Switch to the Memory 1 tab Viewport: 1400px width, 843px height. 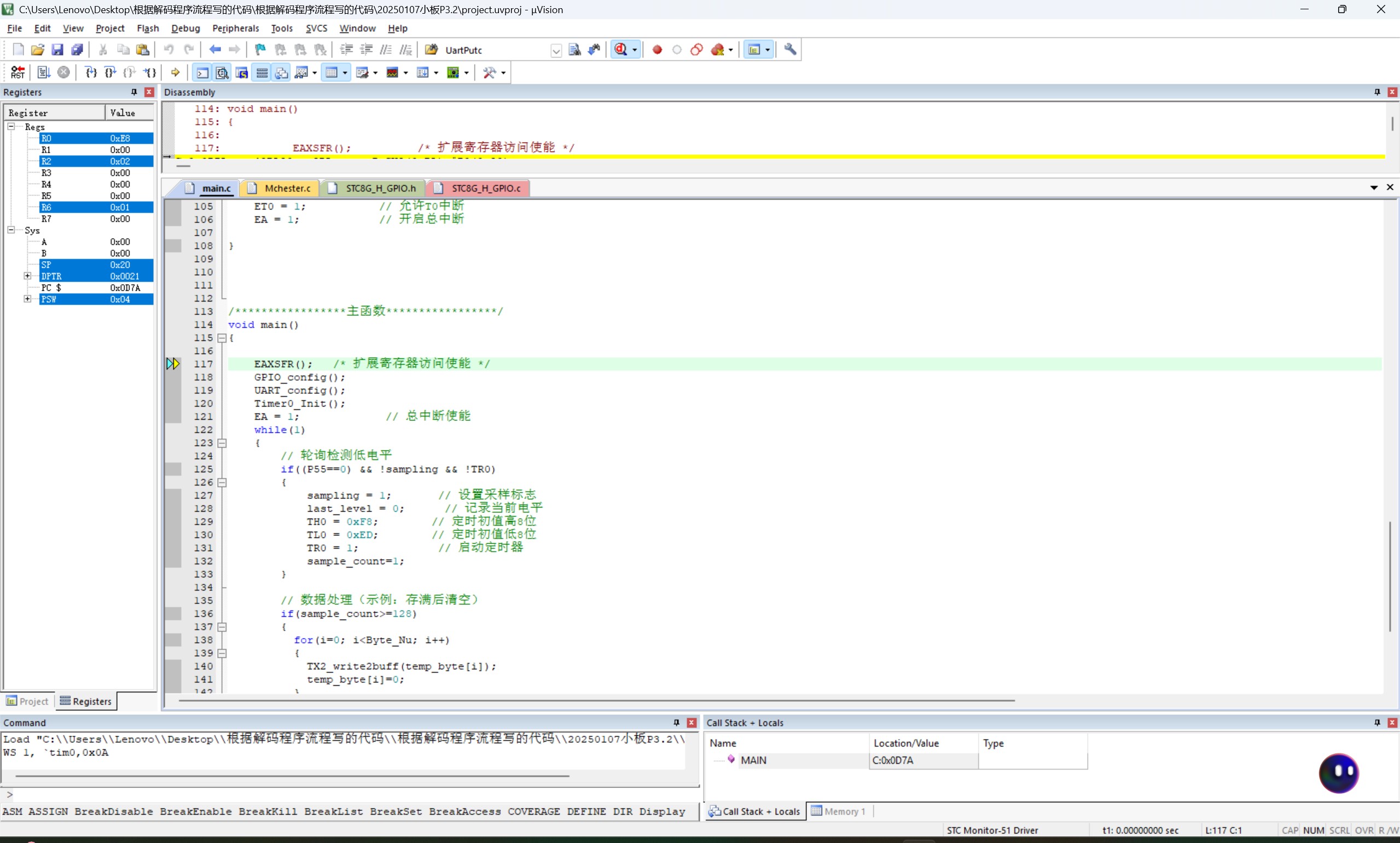(x=839, y=811)
